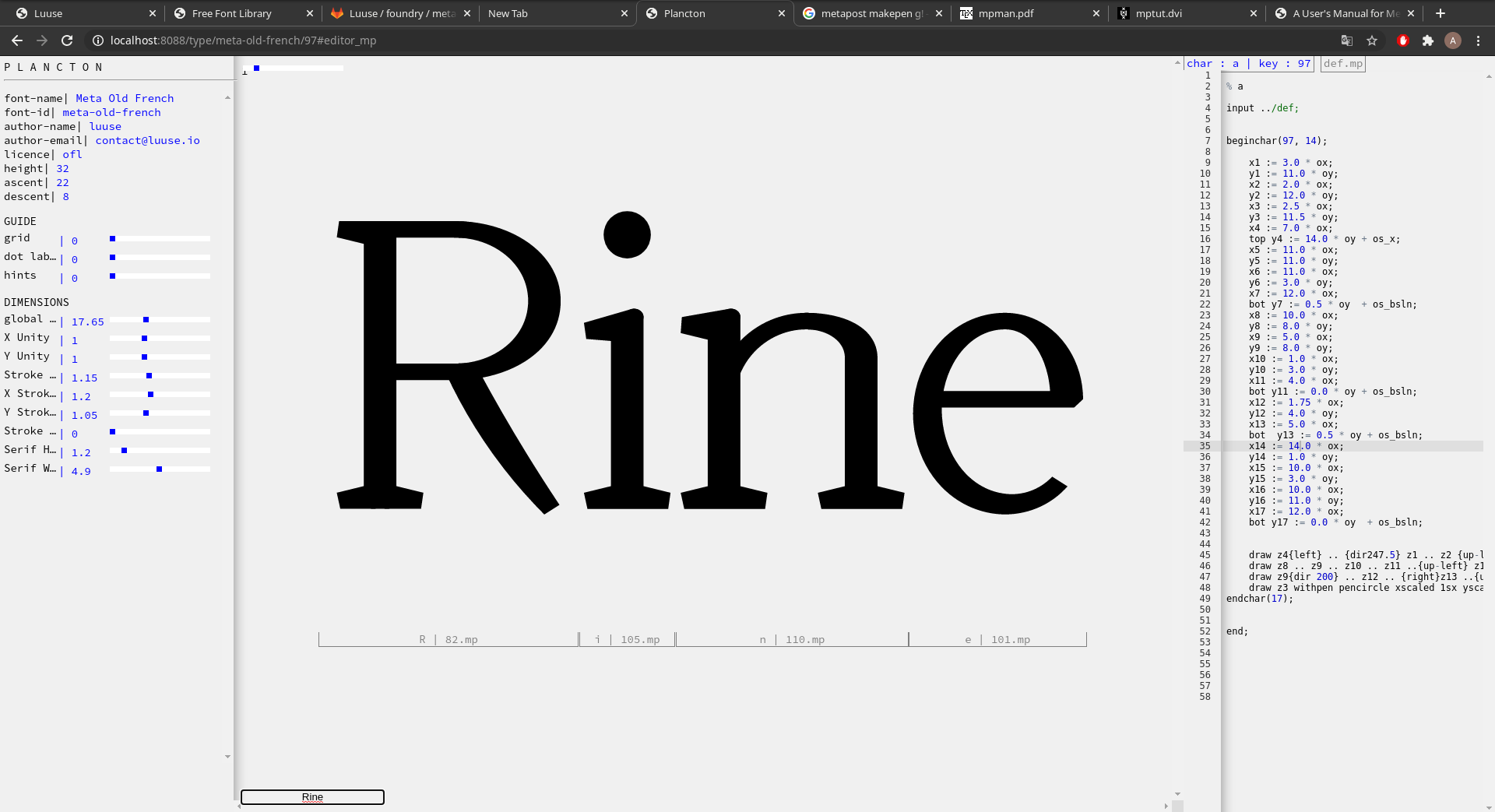Image resolution: width=1495 pixels, height=812 pixels.
Task: Open the Chrome three-dot menu
Action: coord(1478,40)
